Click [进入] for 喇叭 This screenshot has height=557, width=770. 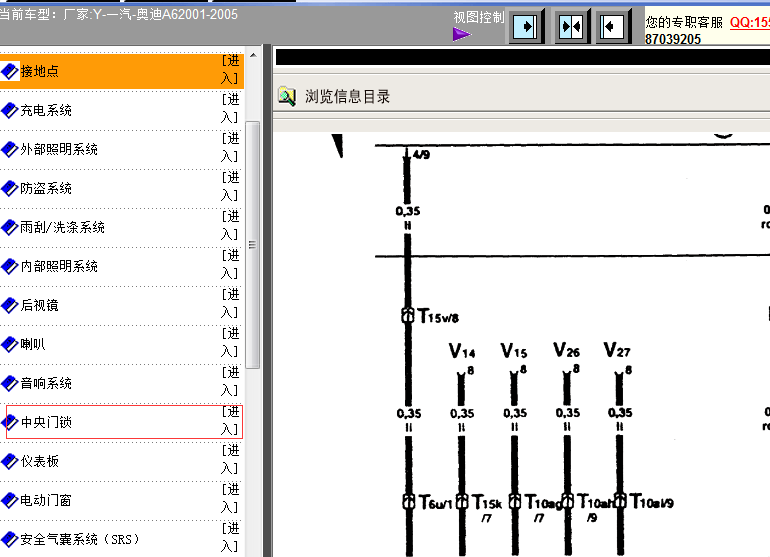pos(230,342)
